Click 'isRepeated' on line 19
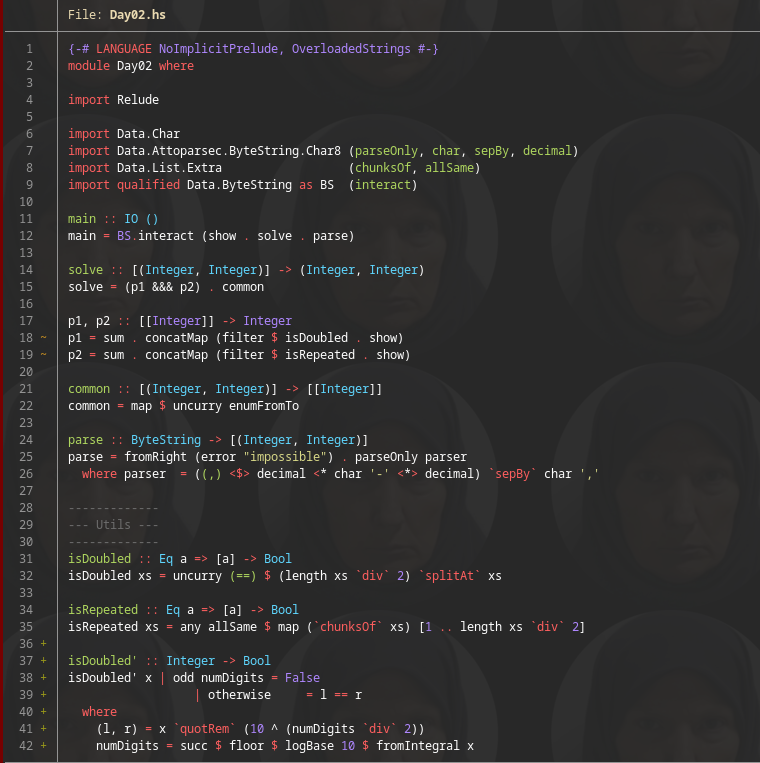Screen dimensions: 760x763 tap(320, 355)
